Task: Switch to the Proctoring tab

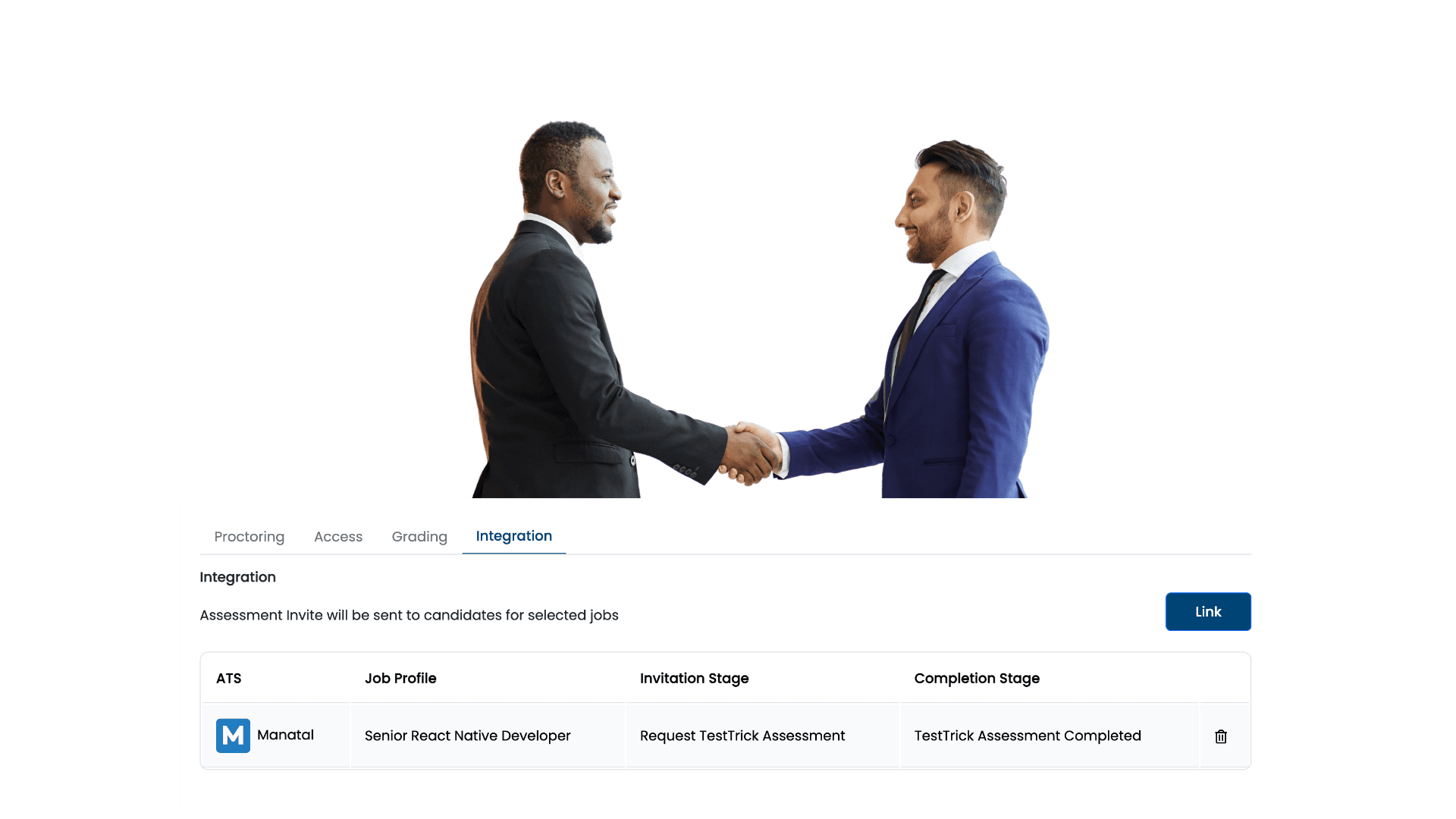Action: click(x=249, y=537)
